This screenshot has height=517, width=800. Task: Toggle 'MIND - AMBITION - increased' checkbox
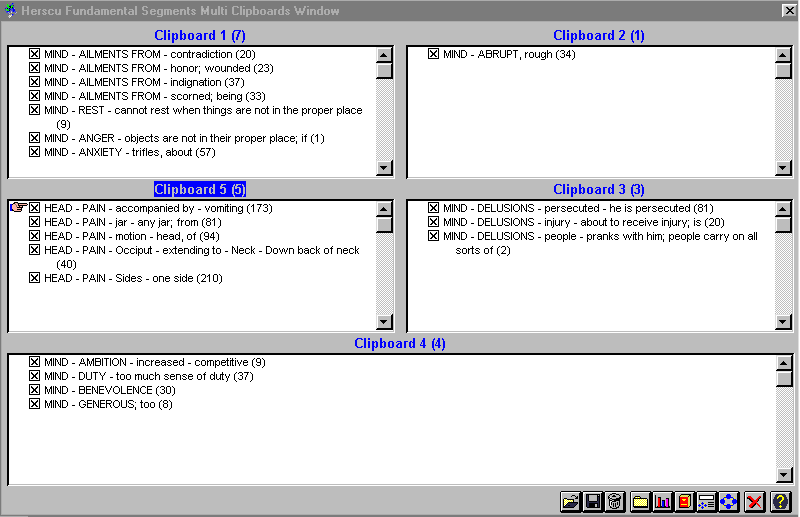[x=34, y=362]
